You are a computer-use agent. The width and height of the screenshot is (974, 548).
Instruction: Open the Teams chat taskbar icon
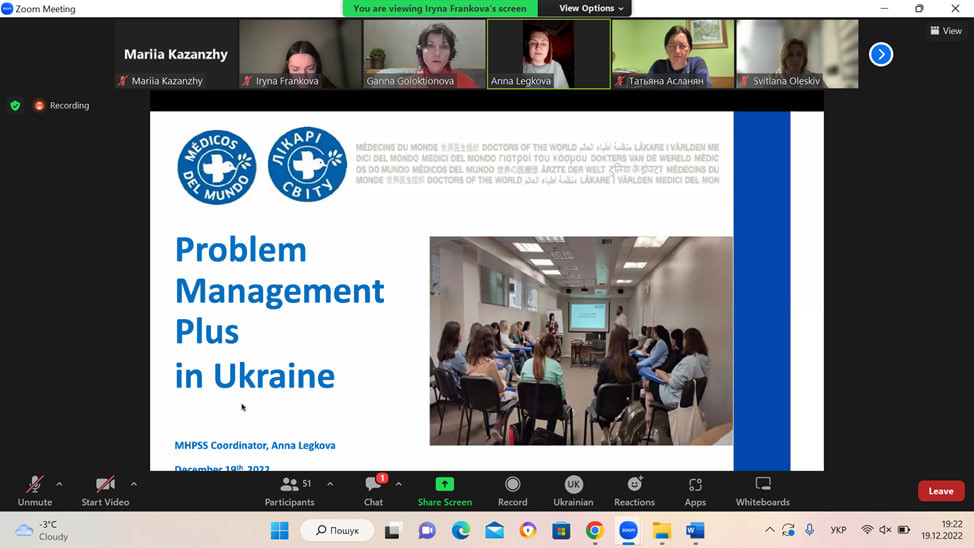427,531
